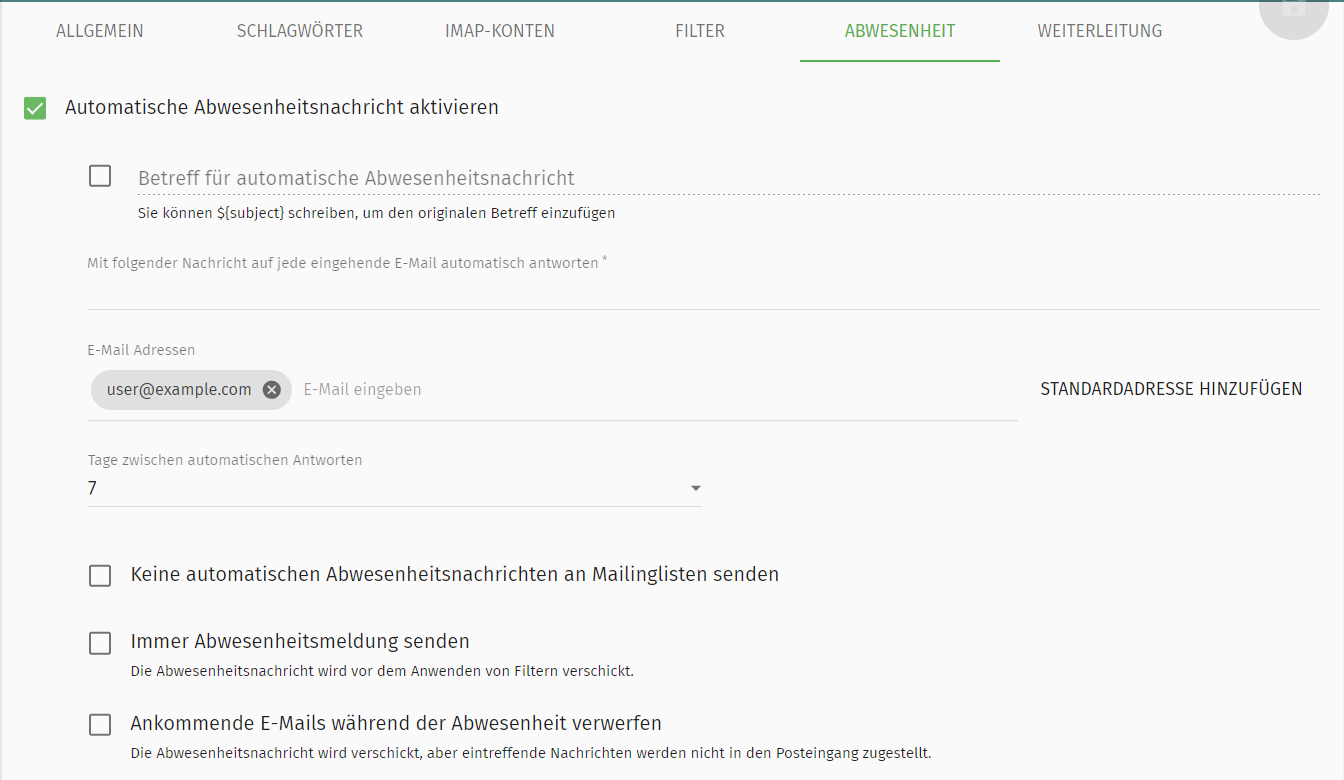
Task: Select the IMAP-Konten tab
Action: [x=500, y=31]
